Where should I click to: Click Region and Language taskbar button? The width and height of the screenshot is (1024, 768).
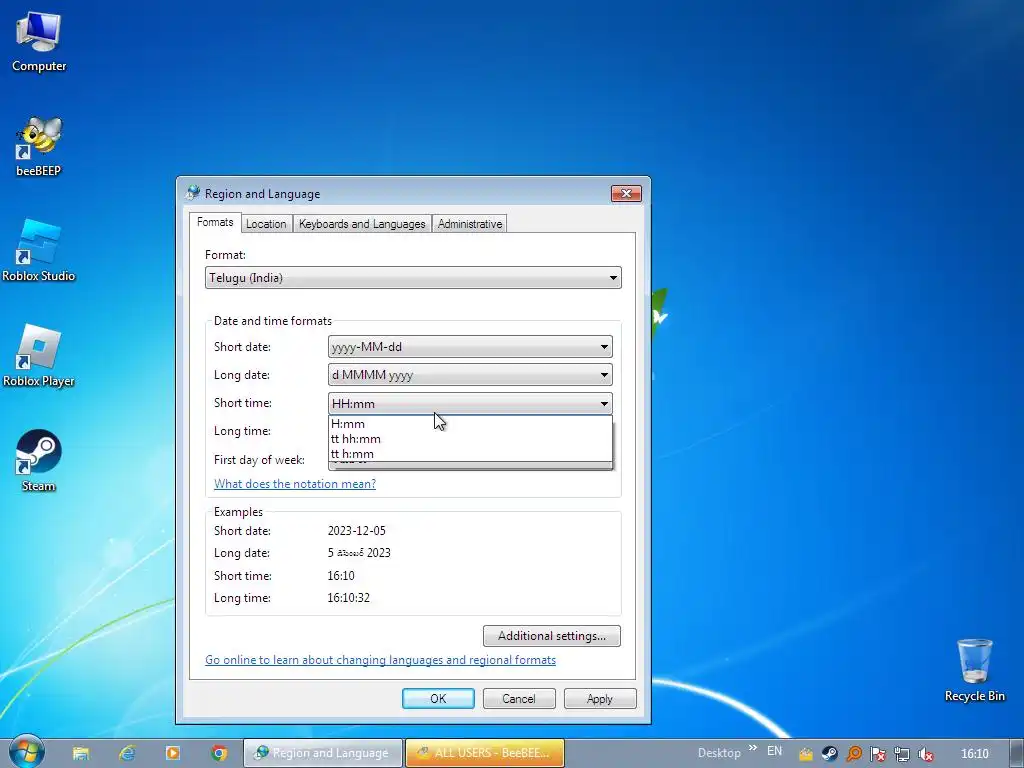[x=323, y=753]
